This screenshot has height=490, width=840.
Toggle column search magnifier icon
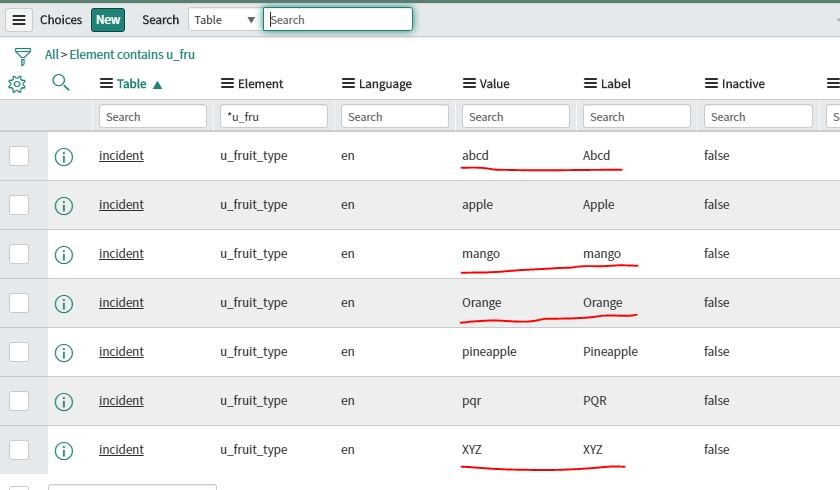pos(61,82)
